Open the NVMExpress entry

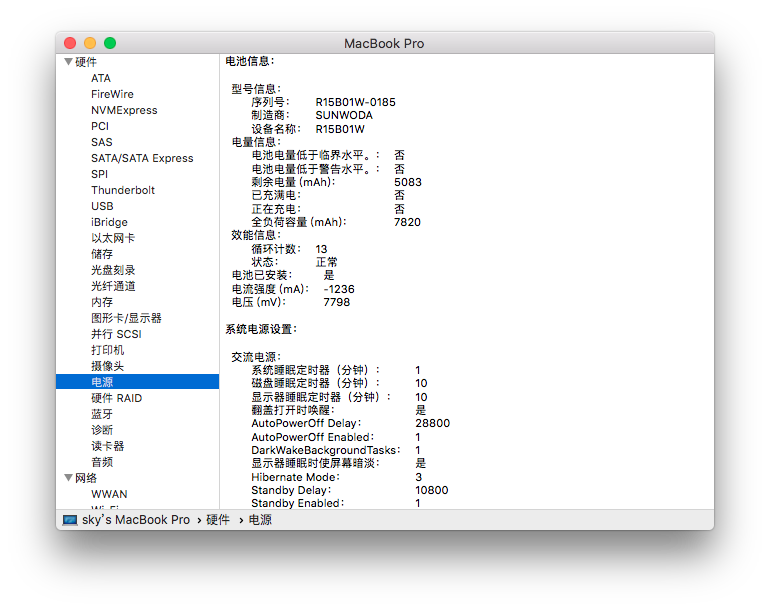[x=124, y=110]
